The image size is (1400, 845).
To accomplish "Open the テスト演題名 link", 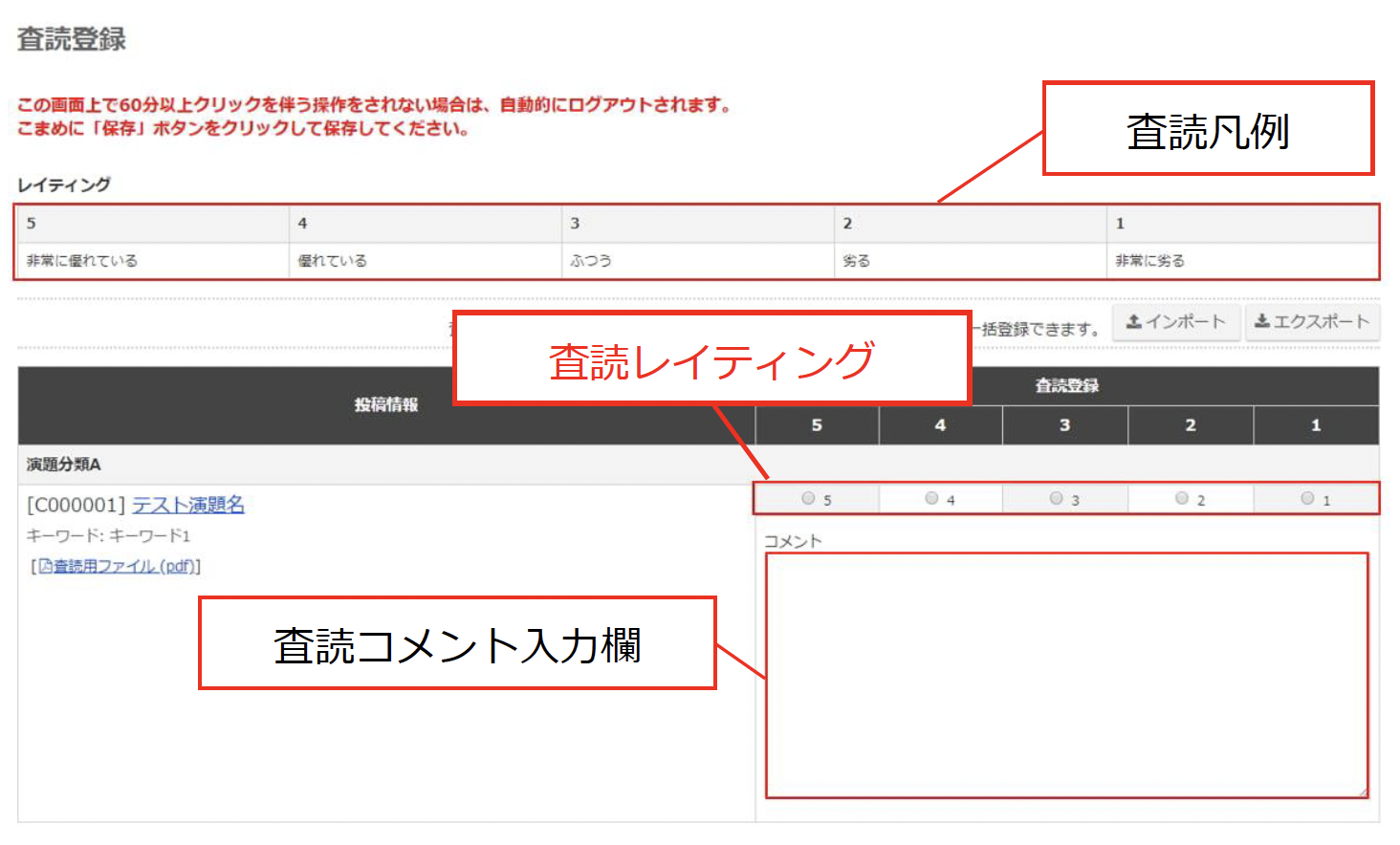I will (187, 505).
